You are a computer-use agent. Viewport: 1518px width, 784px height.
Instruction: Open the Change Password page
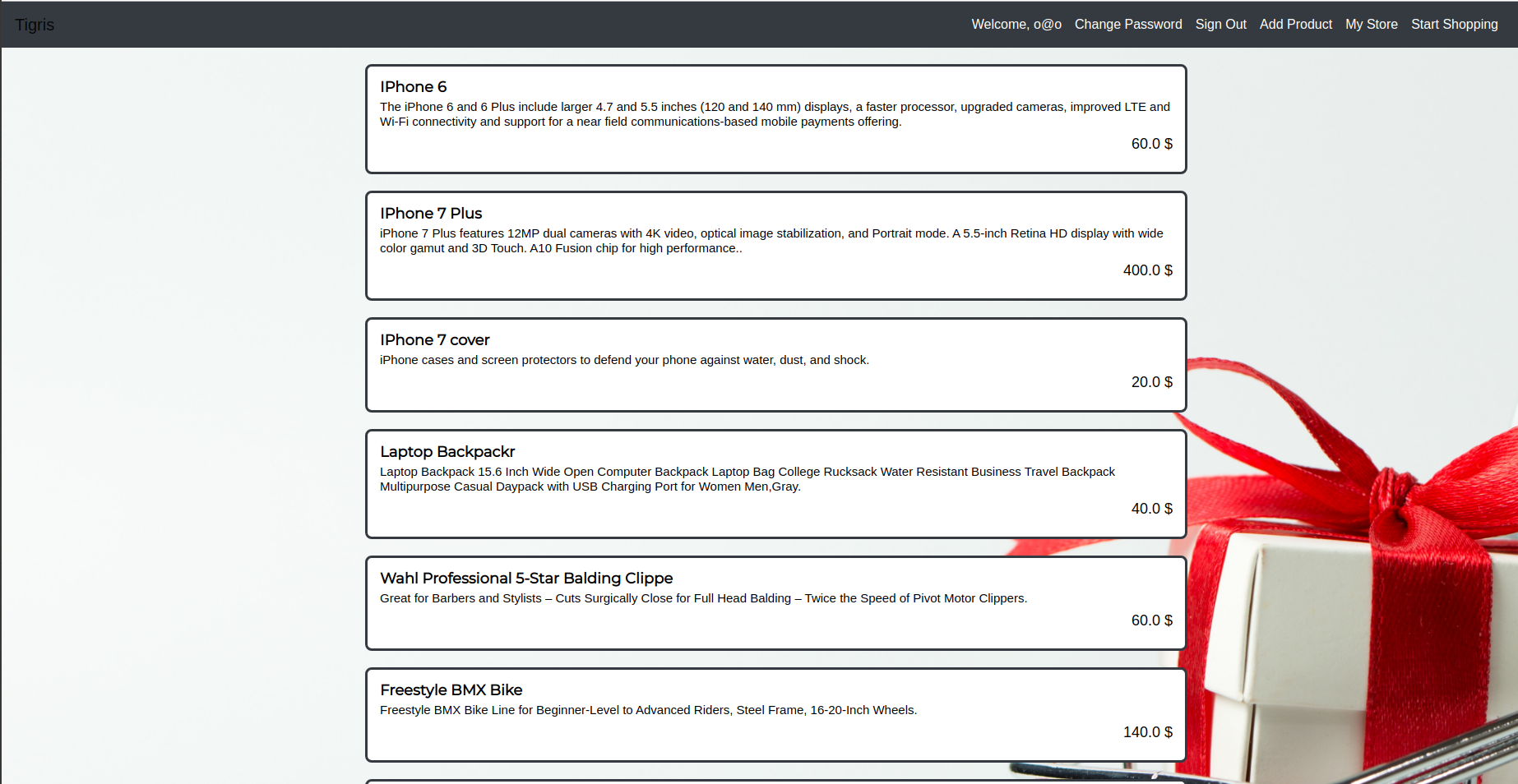pyautogui.click(x=1128, y=25)
